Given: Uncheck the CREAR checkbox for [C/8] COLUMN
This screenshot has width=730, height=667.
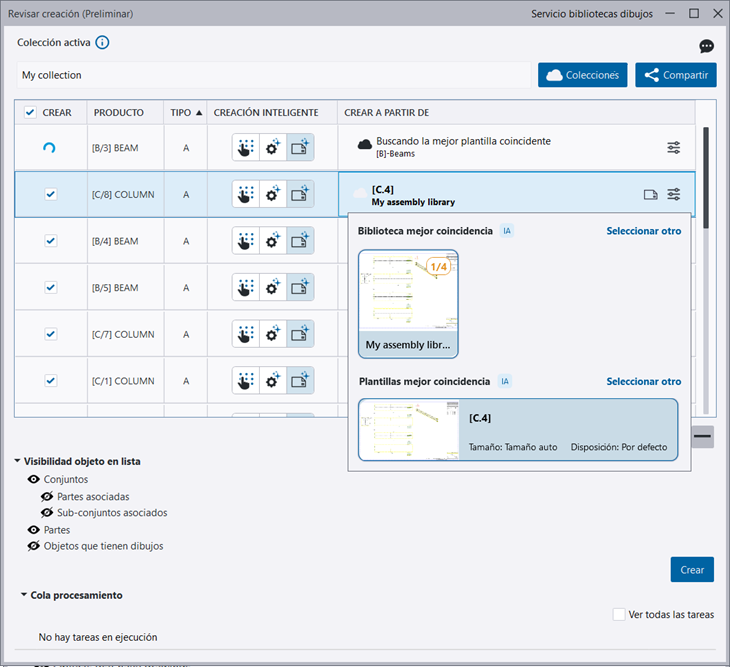Looking at the screenshot, I should (x=51, y=195).
